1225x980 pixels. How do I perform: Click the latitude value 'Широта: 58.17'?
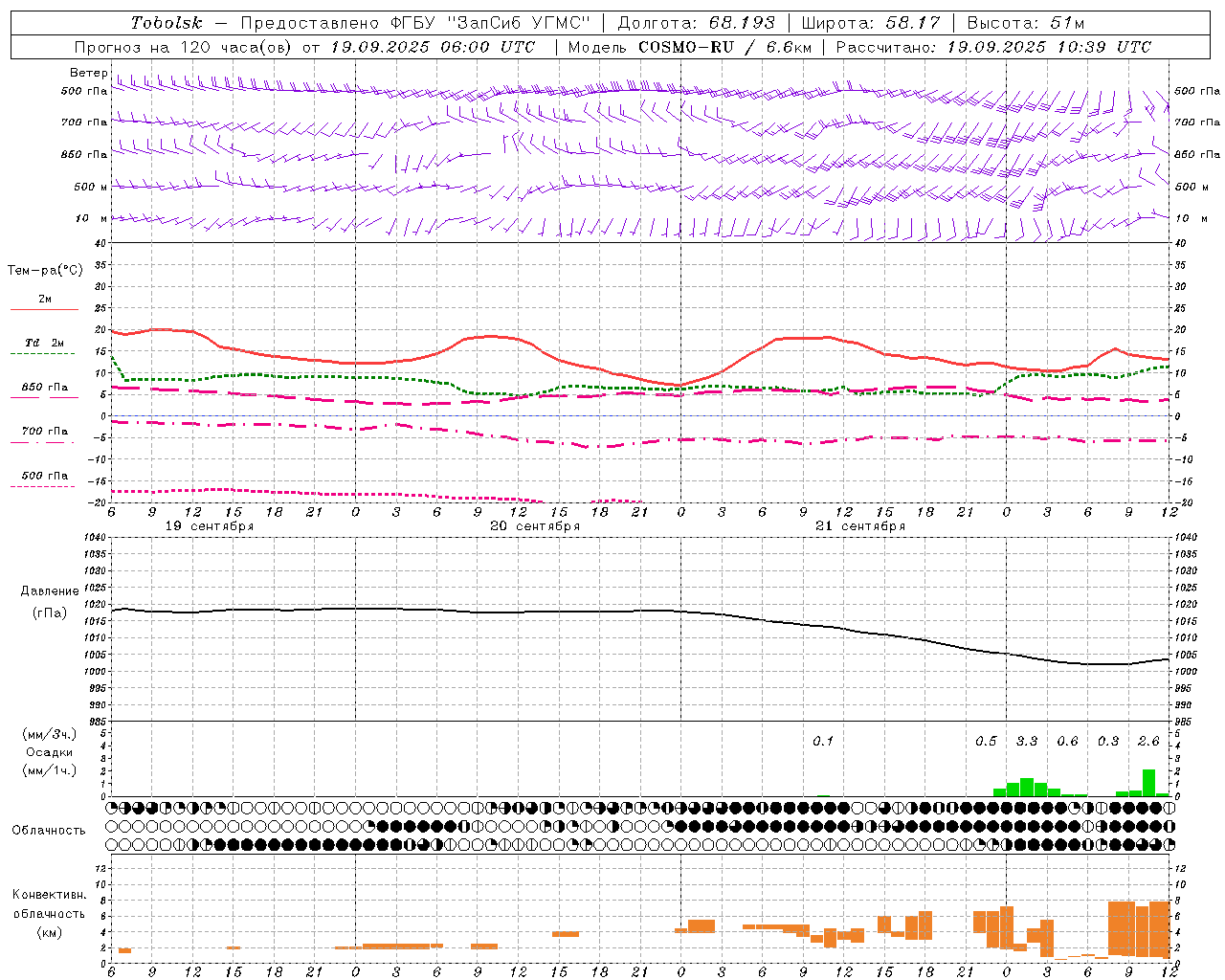pyautogui.click(x=870, y=23)
